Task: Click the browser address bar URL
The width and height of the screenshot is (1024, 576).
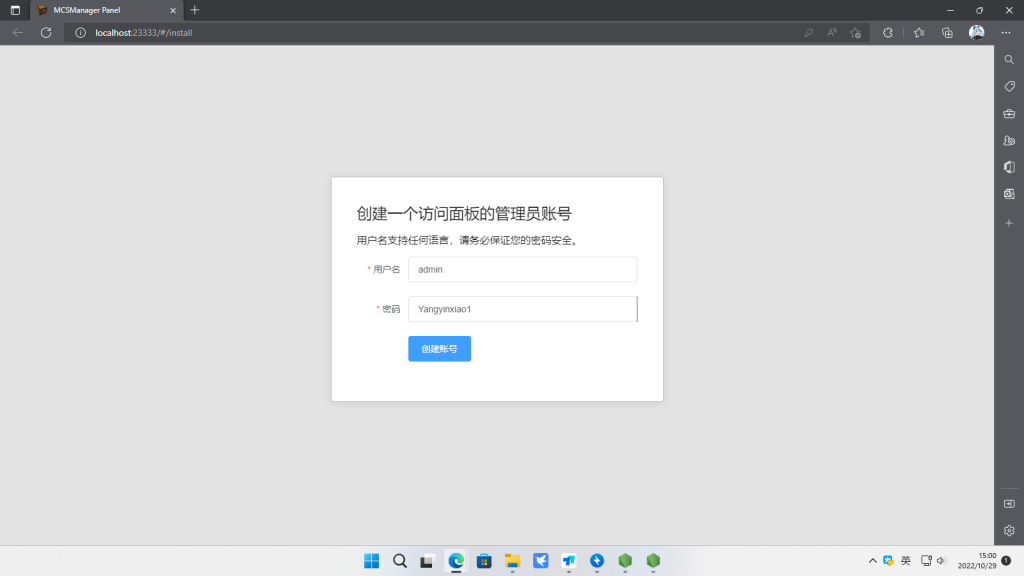Action: coord(144,33)
